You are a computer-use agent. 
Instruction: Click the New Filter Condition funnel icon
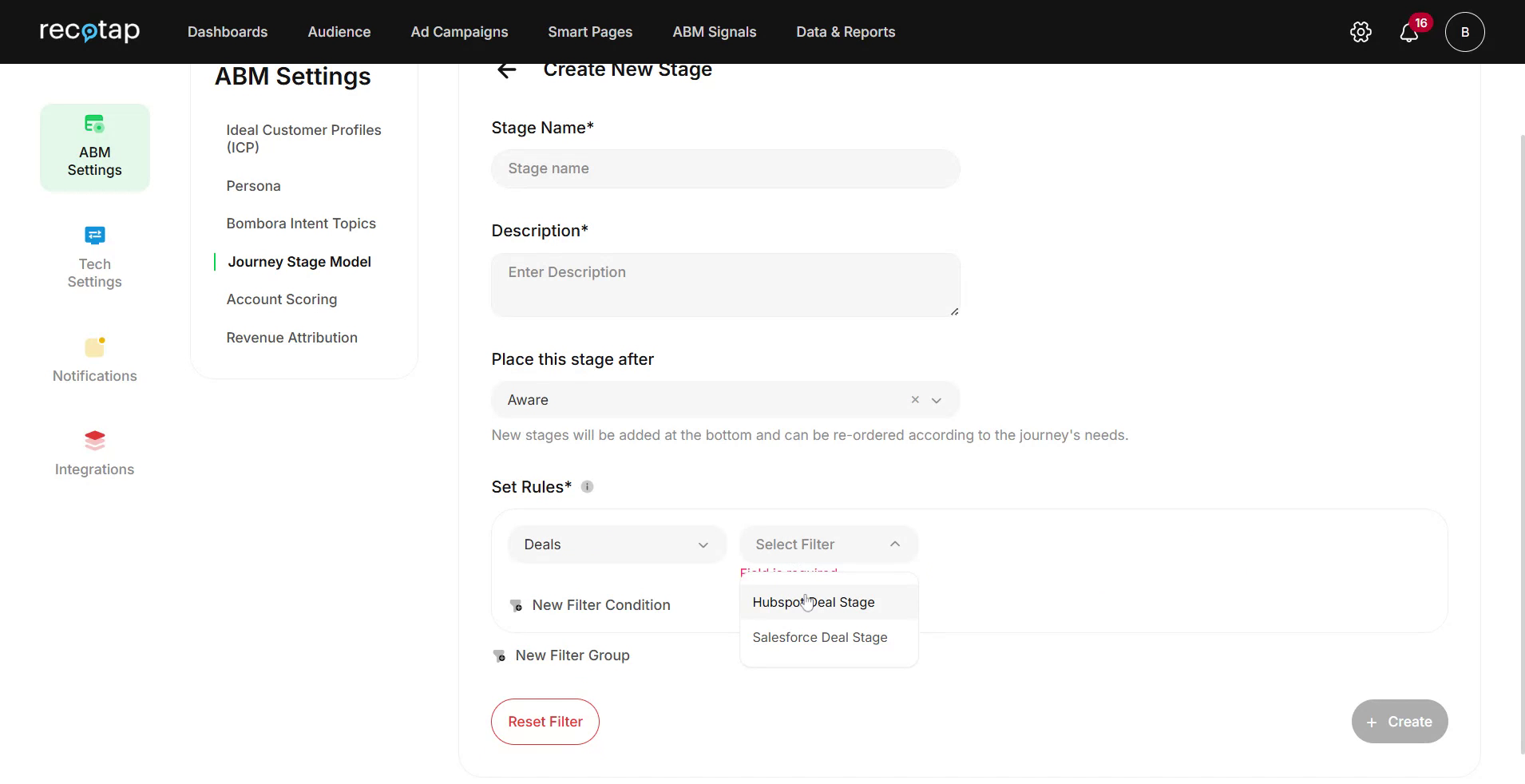(x=516, y=605)
